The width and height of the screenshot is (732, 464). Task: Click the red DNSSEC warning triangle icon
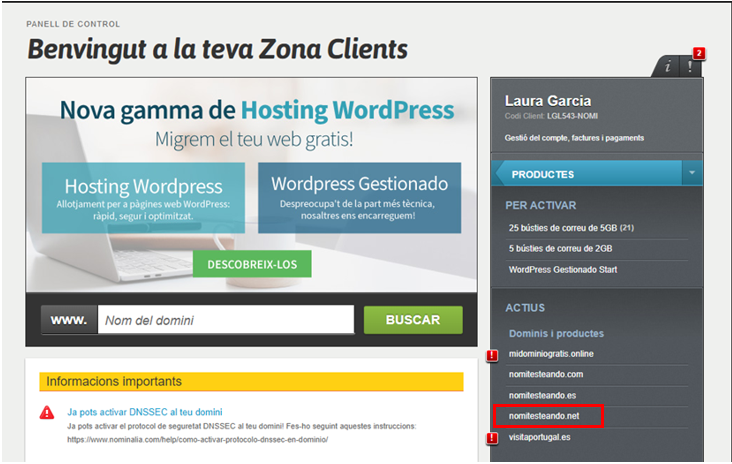click(47, 412)
